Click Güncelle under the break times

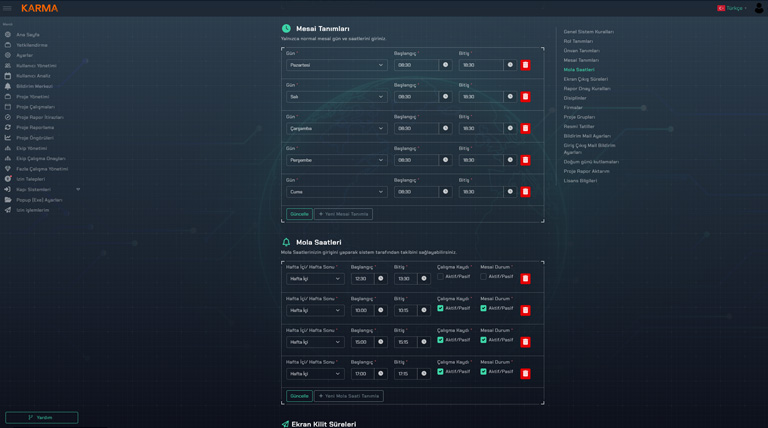(299, 396)
